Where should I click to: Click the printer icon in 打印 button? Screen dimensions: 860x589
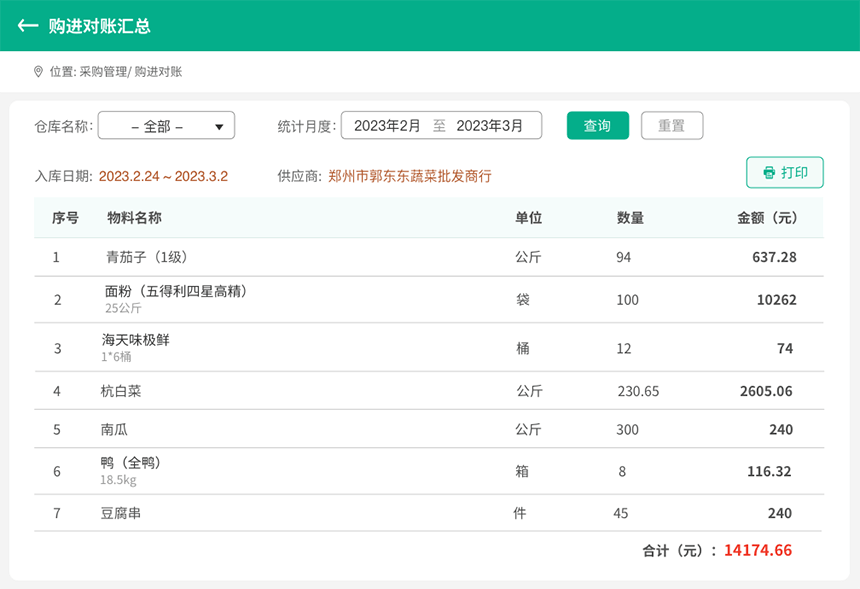tap(769, 173)
